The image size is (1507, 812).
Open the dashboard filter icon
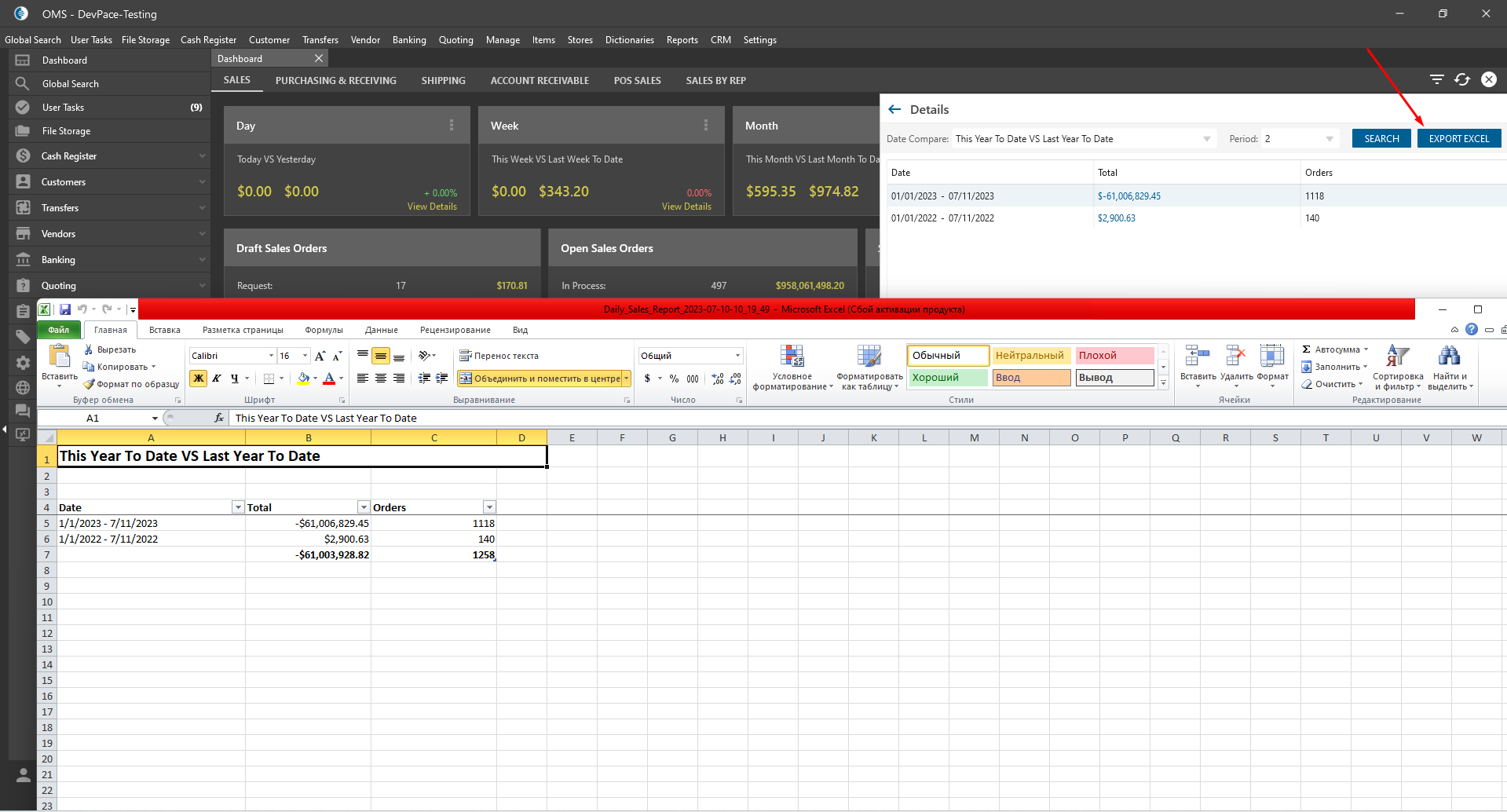tap(1436, 79)
